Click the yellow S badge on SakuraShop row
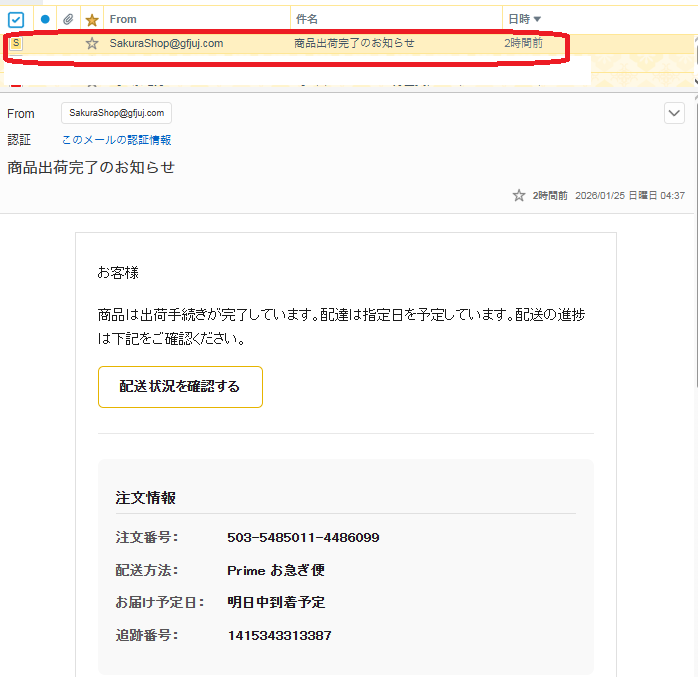The height and width of the screenshot is (677, 698). tap(16, 43)
